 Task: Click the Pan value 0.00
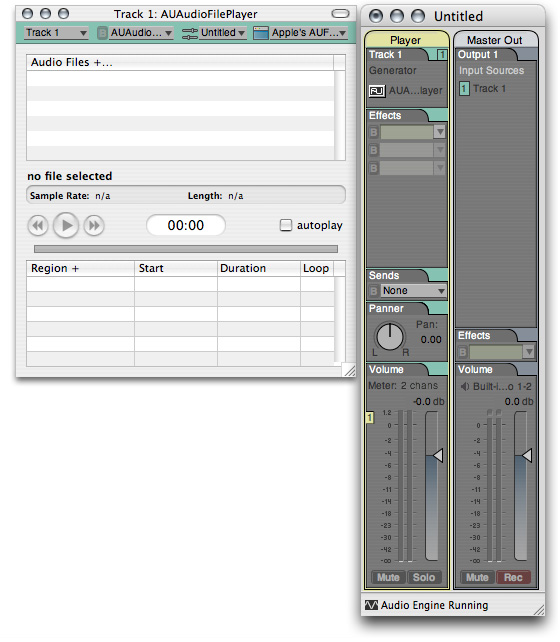click(x=431, y=339)
